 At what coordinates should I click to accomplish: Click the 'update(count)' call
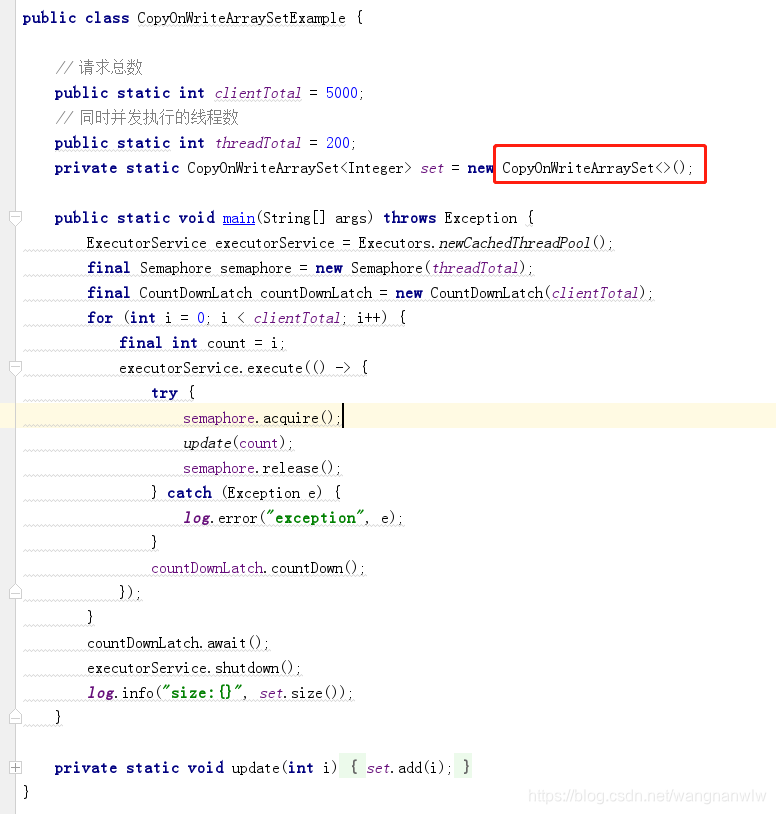(x=237, y=443)
